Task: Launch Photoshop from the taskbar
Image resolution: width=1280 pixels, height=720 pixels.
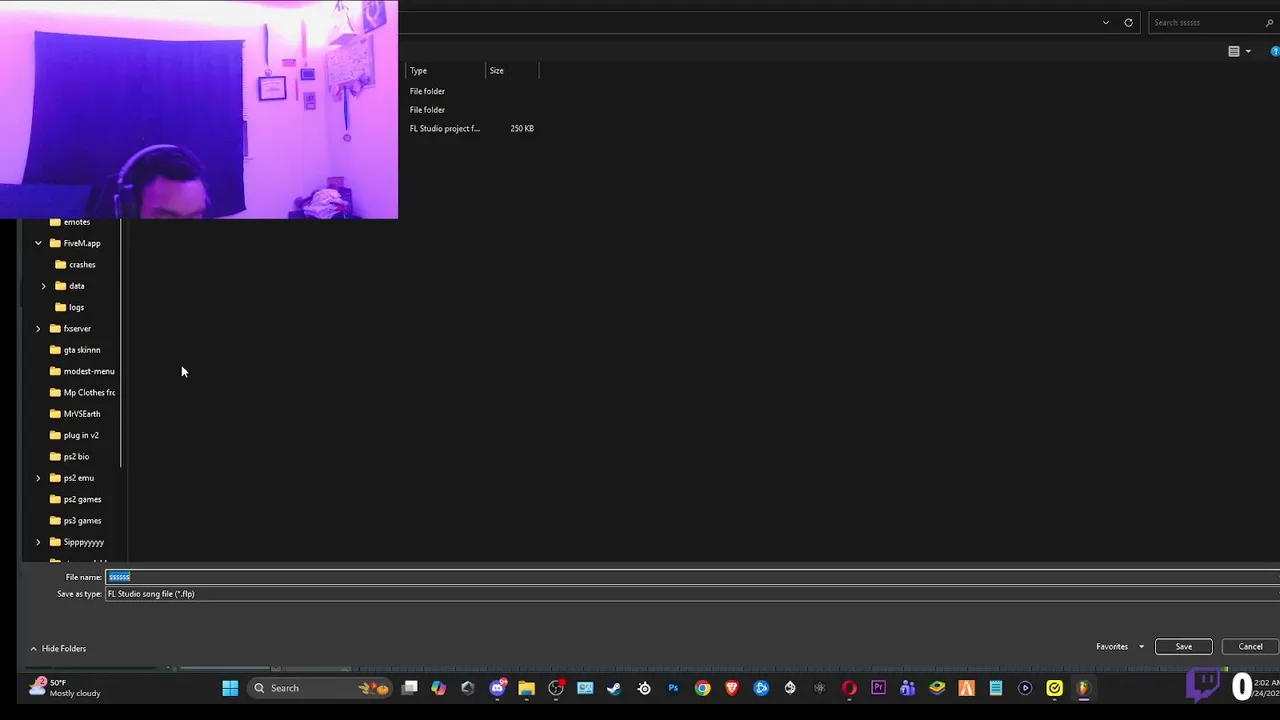Action: point(673,688)
